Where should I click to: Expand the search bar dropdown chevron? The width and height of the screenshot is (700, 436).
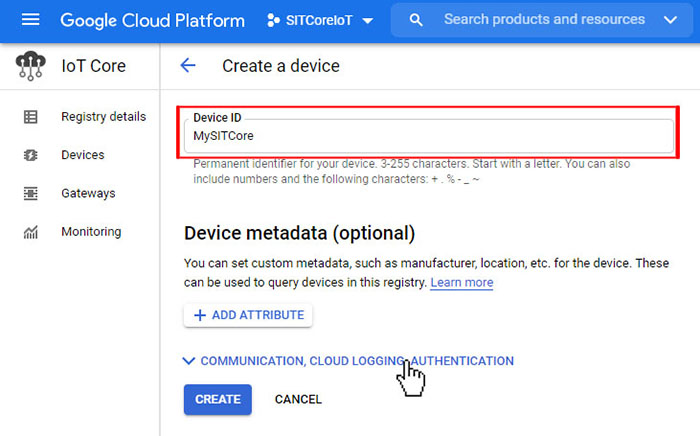point(670,20)
